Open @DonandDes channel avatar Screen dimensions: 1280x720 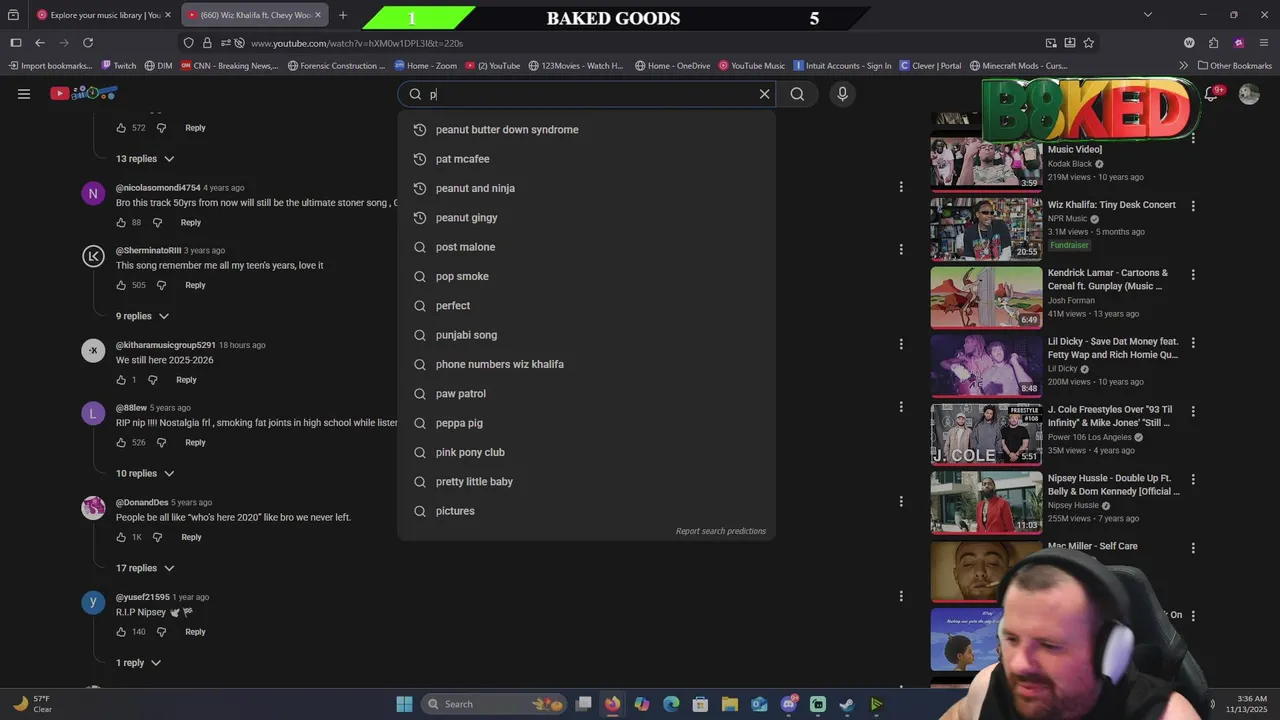coord(93,508)
